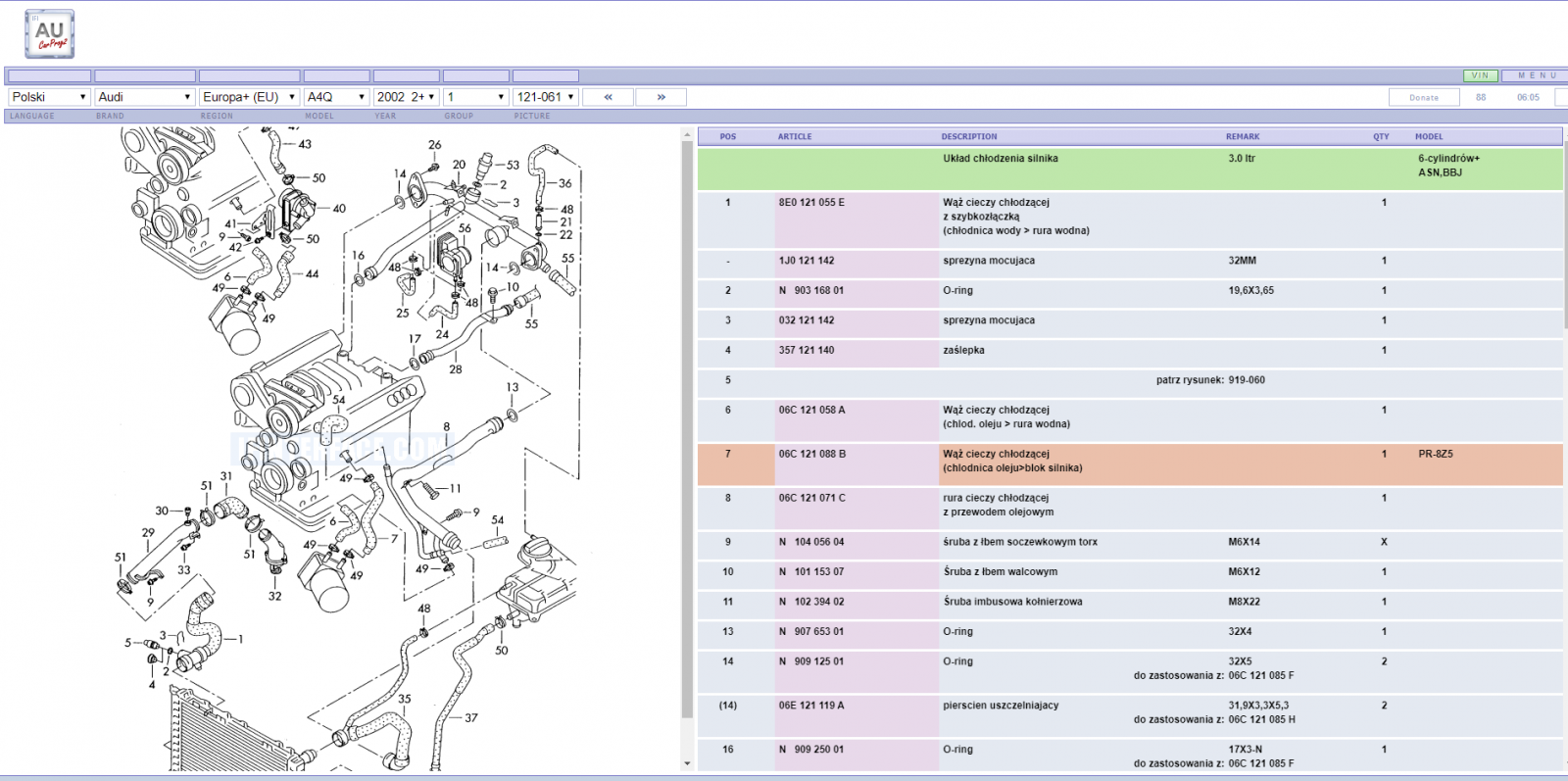Select article N 102 394 02
The height and width of the screenshot is (781, 1568).
(x=811, y=602)
